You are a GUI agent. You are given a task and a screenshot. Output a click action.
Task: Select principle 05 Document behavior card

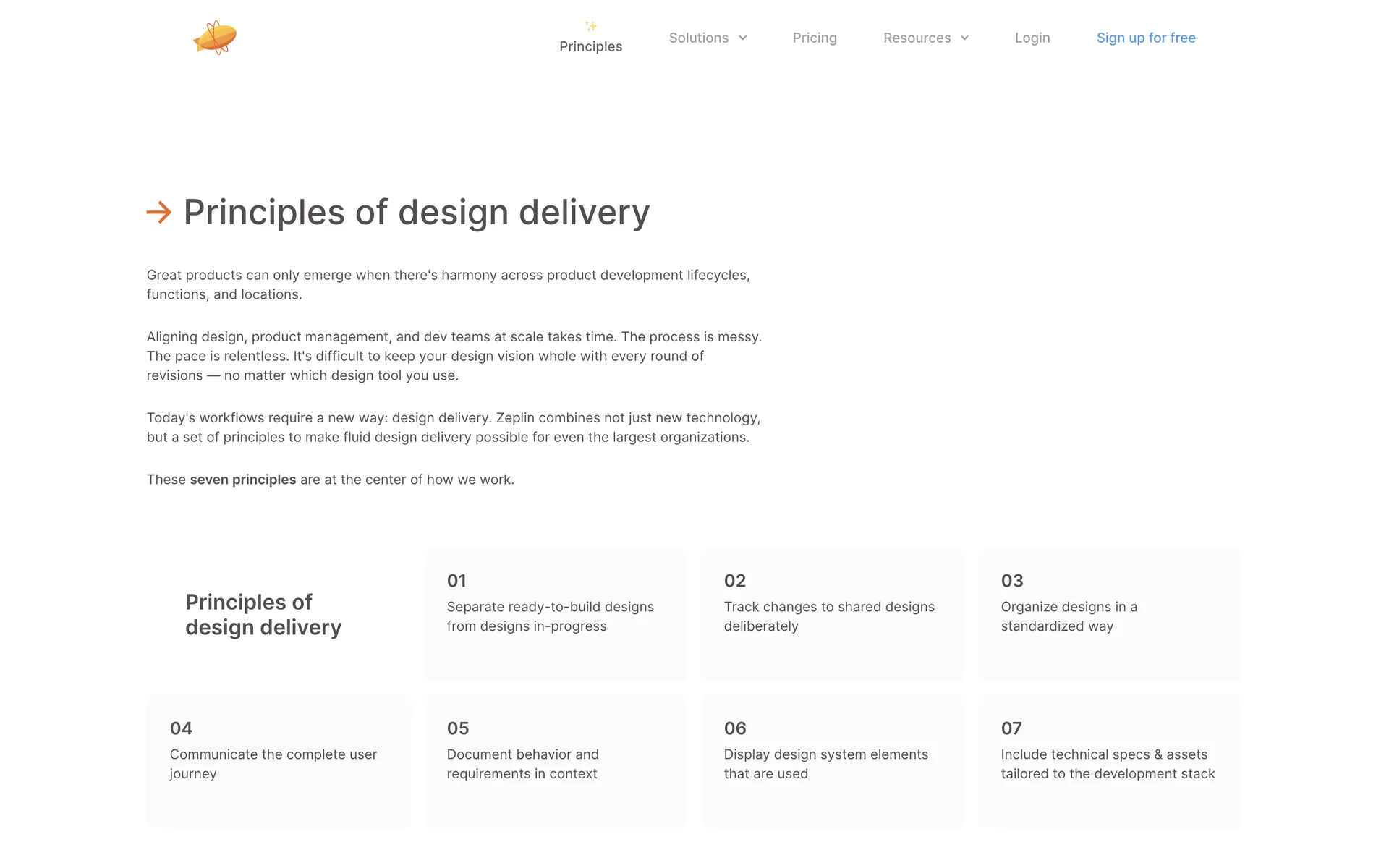point(555,761)
